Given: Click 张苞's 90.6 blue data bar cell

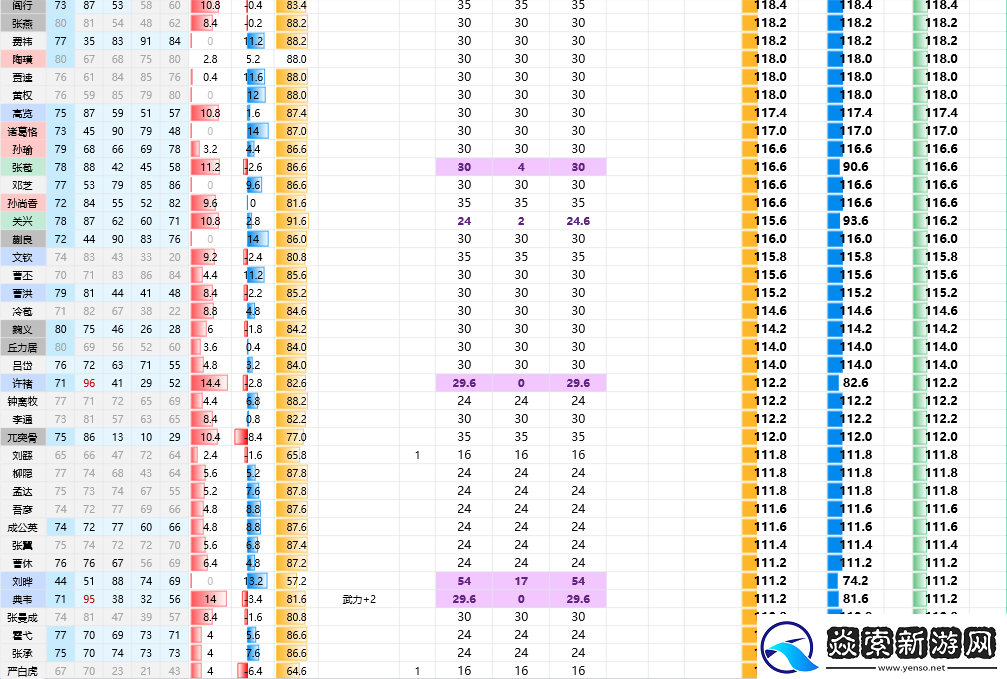Looking at the screenshot, I should (855, 167).
